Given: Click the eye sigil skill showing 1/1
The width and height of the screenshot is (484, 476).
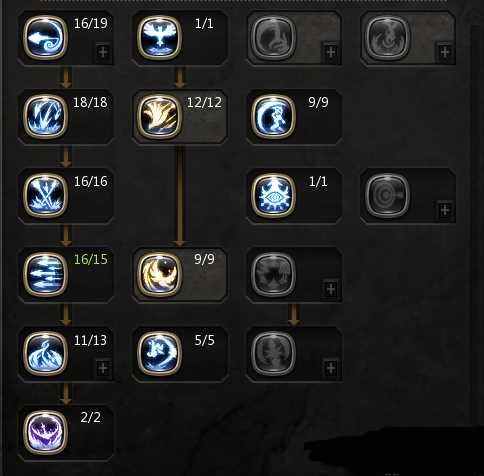Looking at the screenshot, I should [273, 195].
